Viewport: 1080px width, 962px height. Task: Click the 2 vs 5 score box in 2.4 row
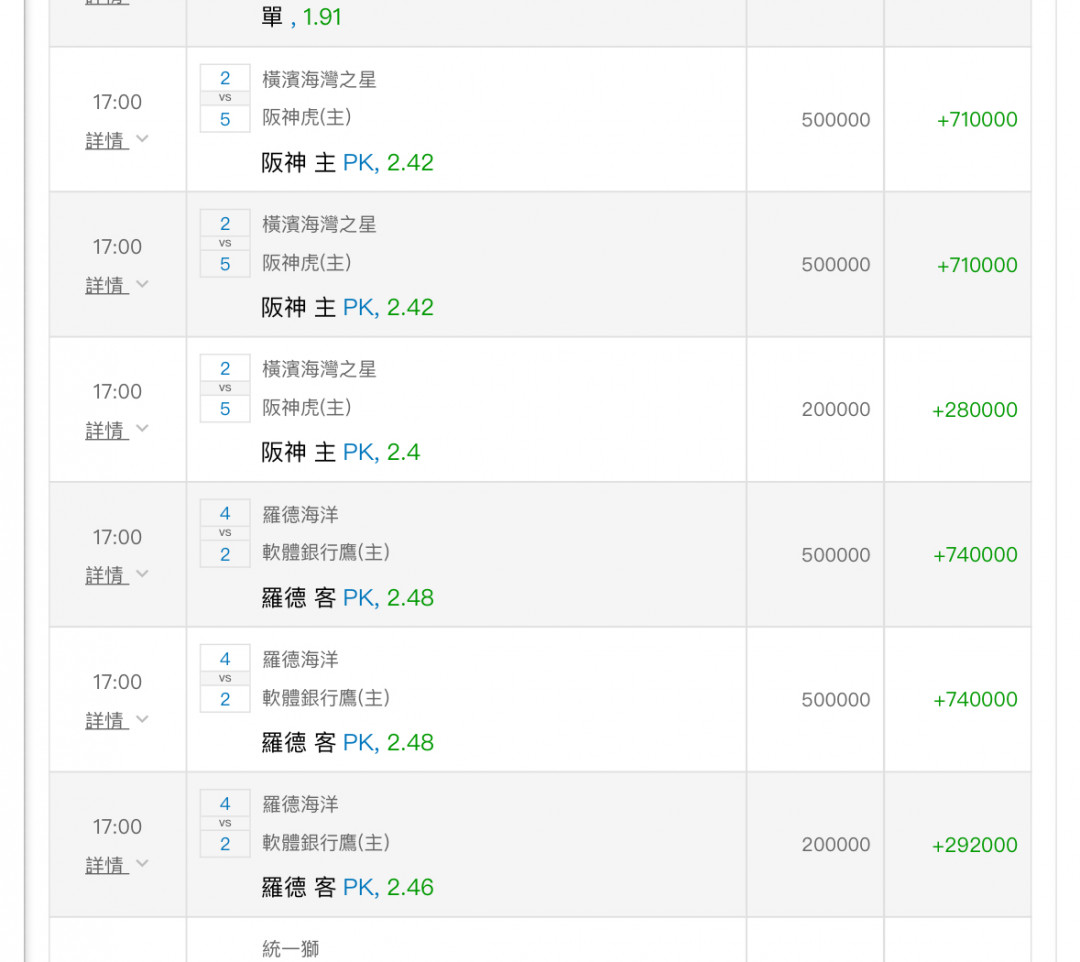point(225,389)
